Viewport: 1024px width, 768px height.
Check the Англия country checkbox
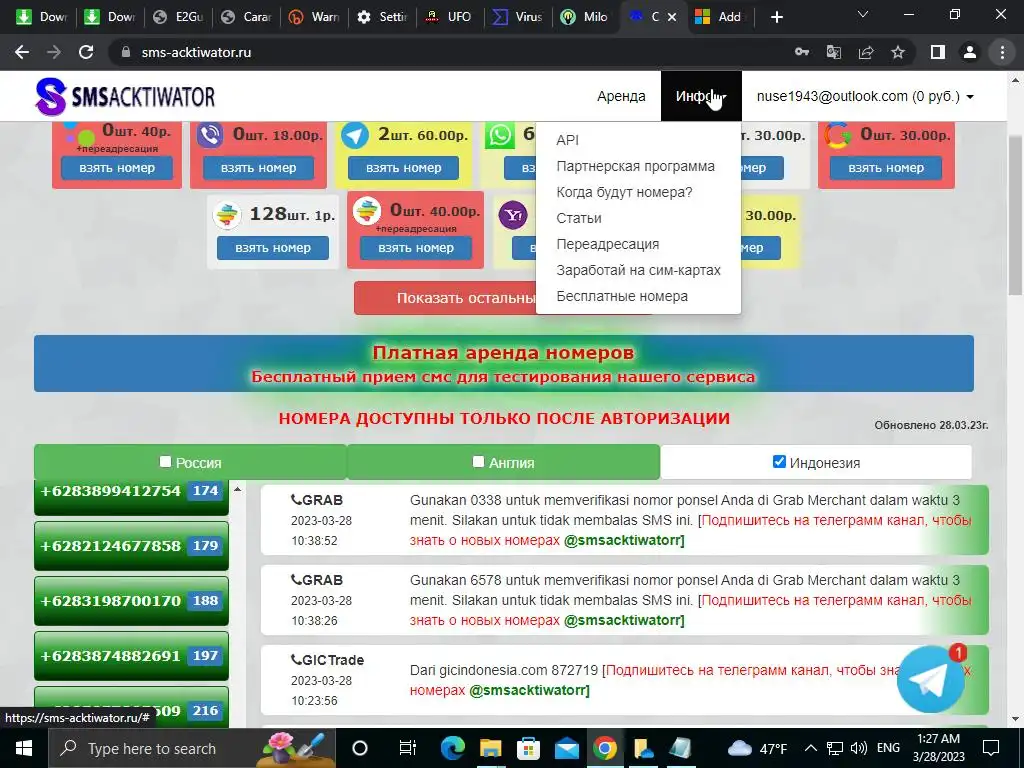479,462
